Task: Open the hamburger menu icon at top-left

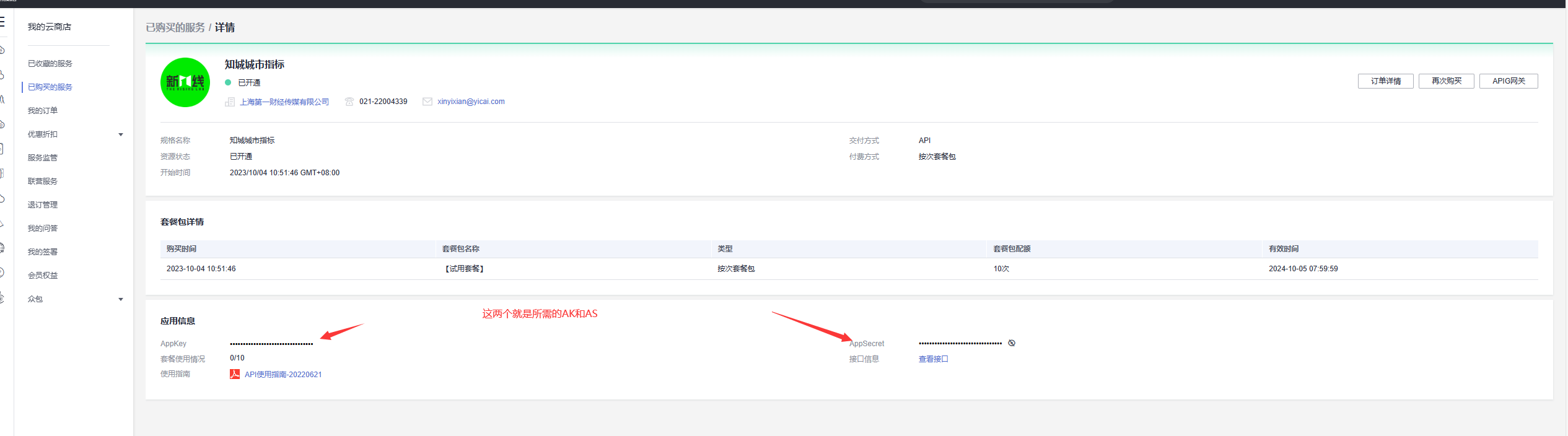Action: point(2,22)
